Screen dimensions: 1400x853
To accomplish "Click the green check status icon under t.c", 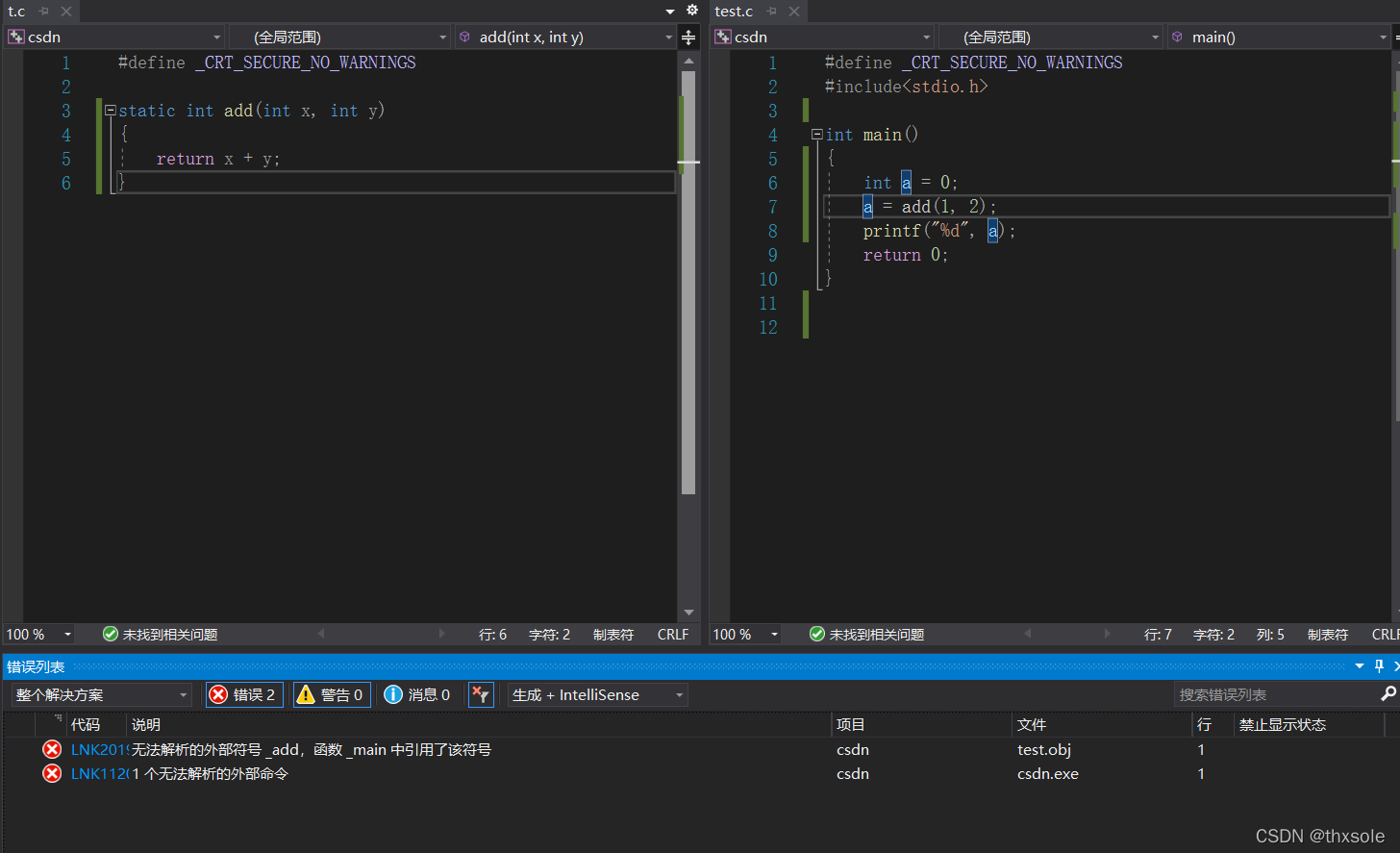I will tap(111, 635).
